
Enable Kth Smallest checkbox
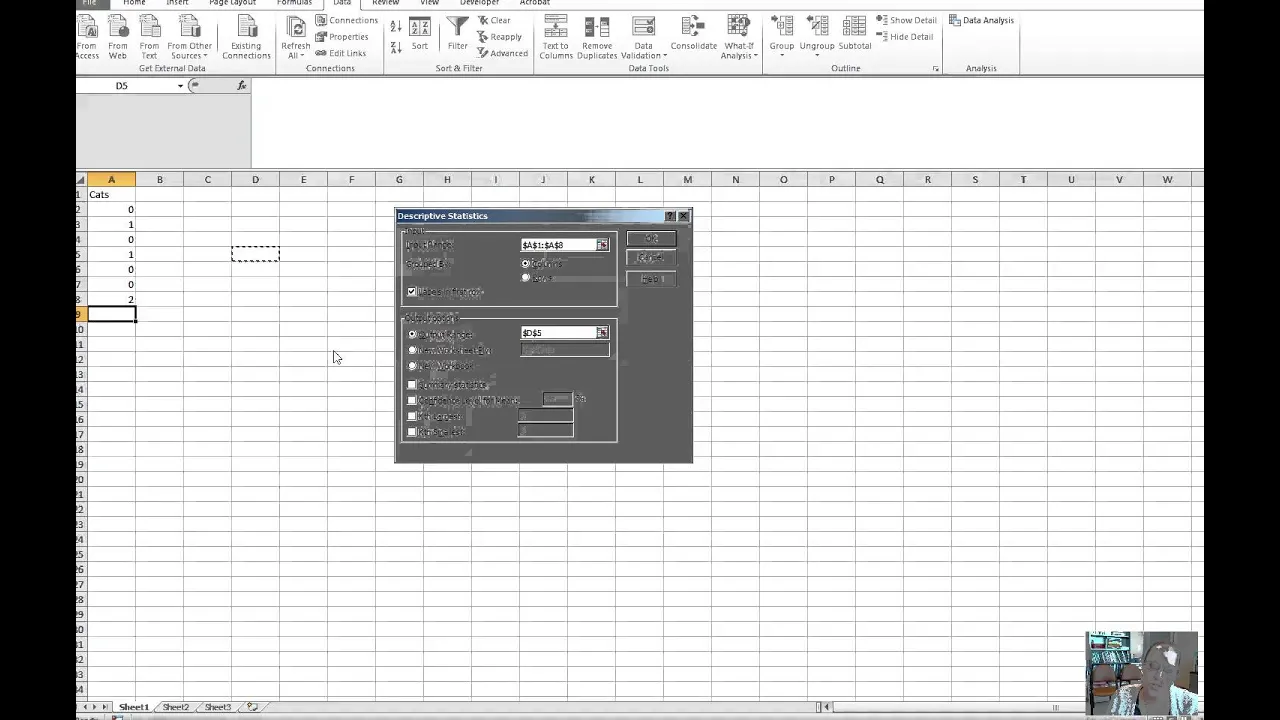pyautogui.click(x=412, y=432)
